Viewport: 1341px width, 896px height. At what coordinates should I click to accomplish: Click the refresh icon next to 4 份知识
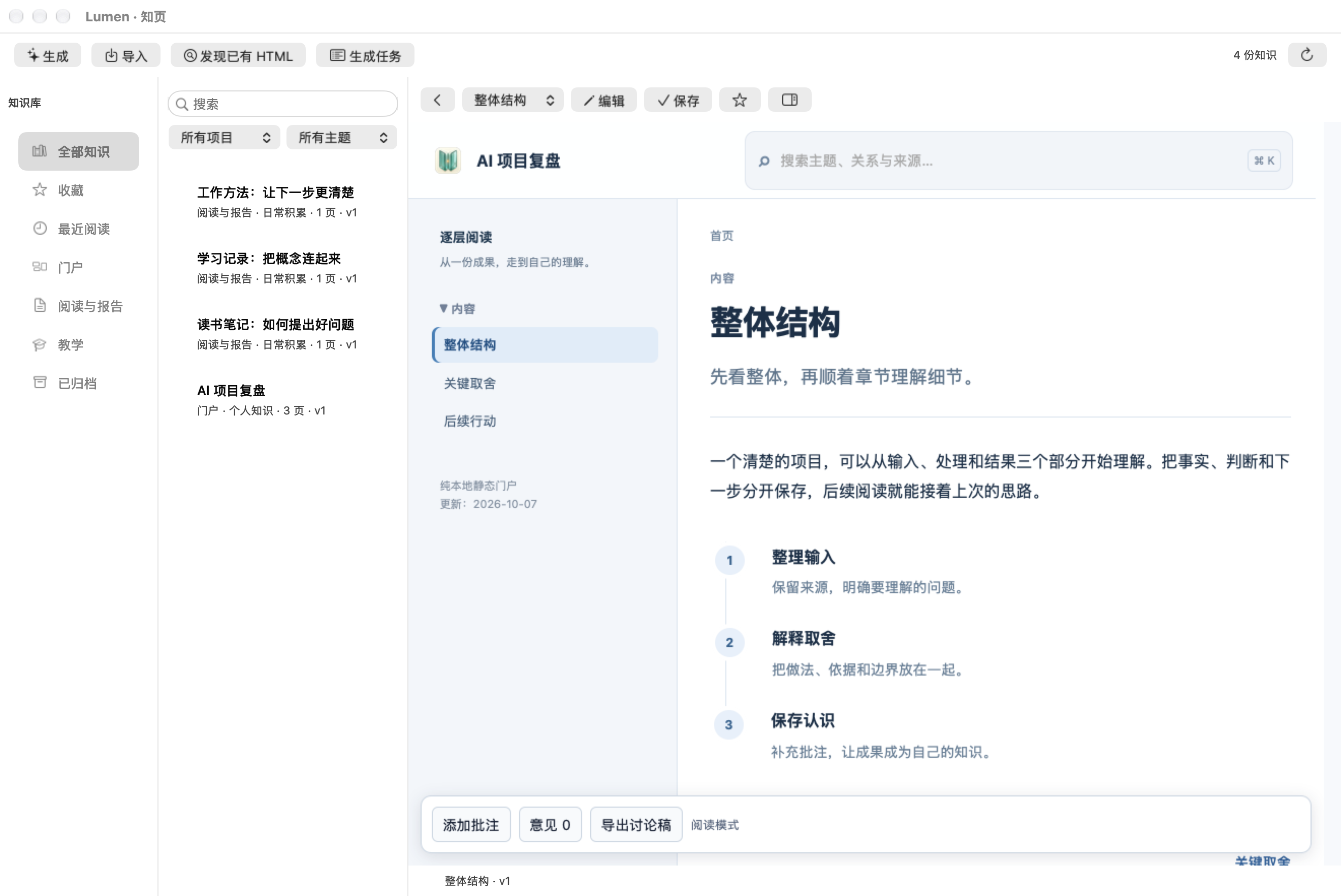1307,55
